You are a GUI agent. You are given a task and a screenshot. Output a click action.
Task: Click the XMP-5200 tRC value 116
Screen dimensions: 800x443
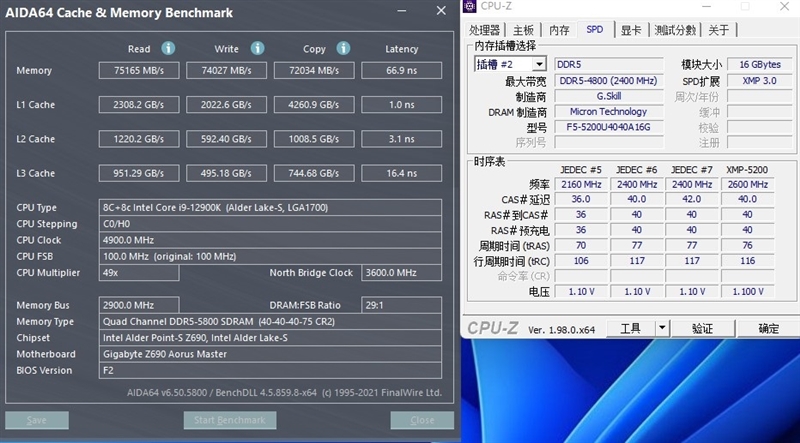747,261
